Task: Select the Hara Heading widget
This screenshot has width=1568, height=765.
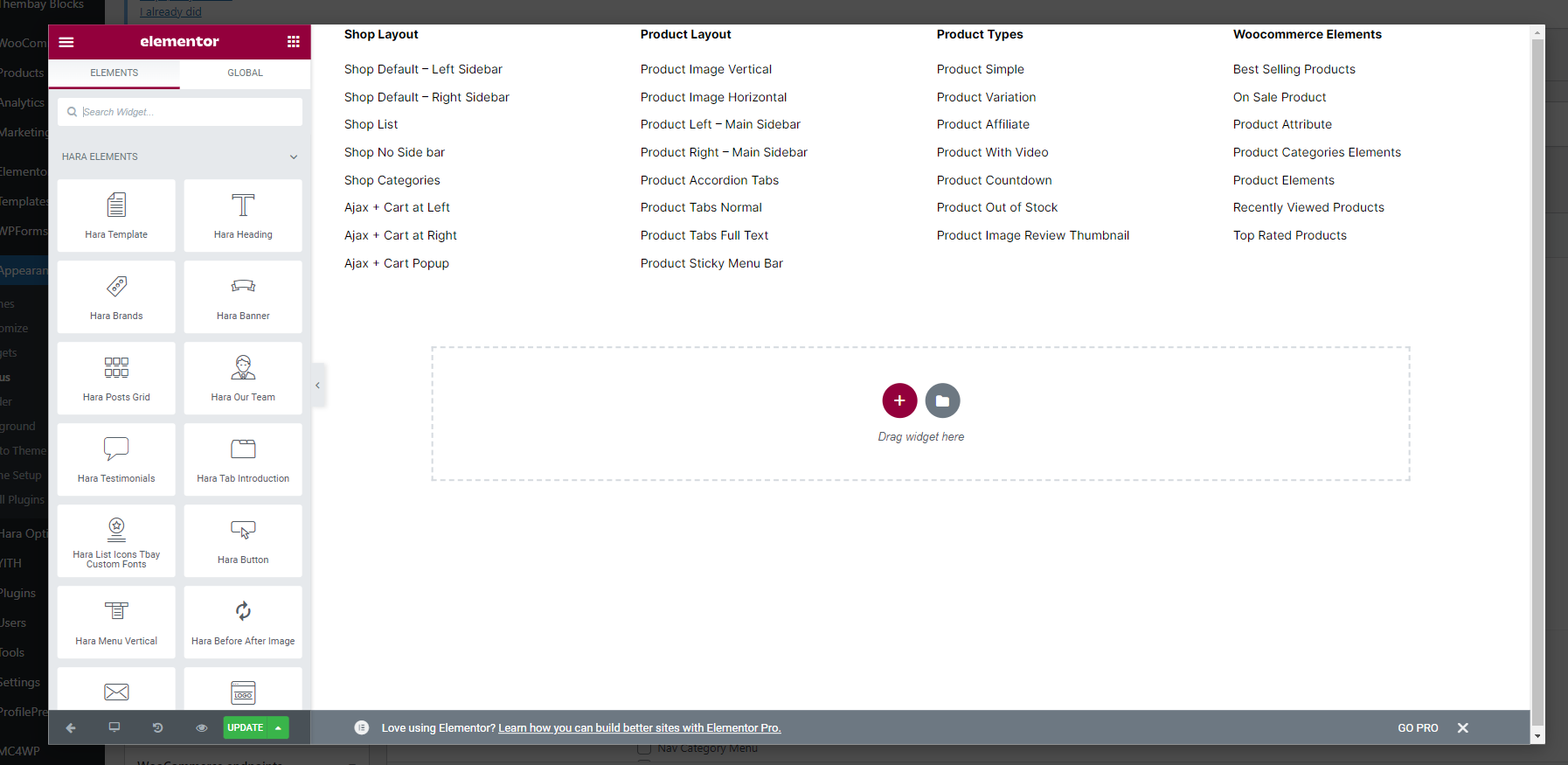Action: [243, 215]
